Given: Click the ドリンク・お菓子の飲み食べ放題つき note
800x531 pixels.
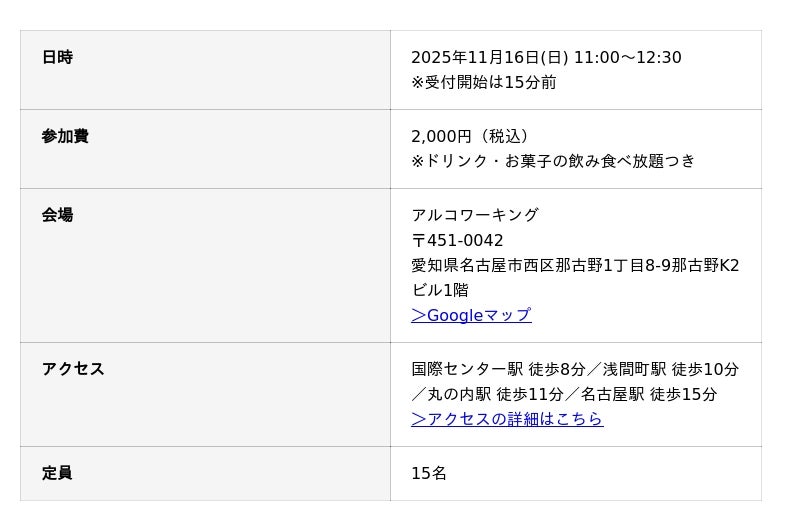Looking at the screenshot, I should pos(553,162).
